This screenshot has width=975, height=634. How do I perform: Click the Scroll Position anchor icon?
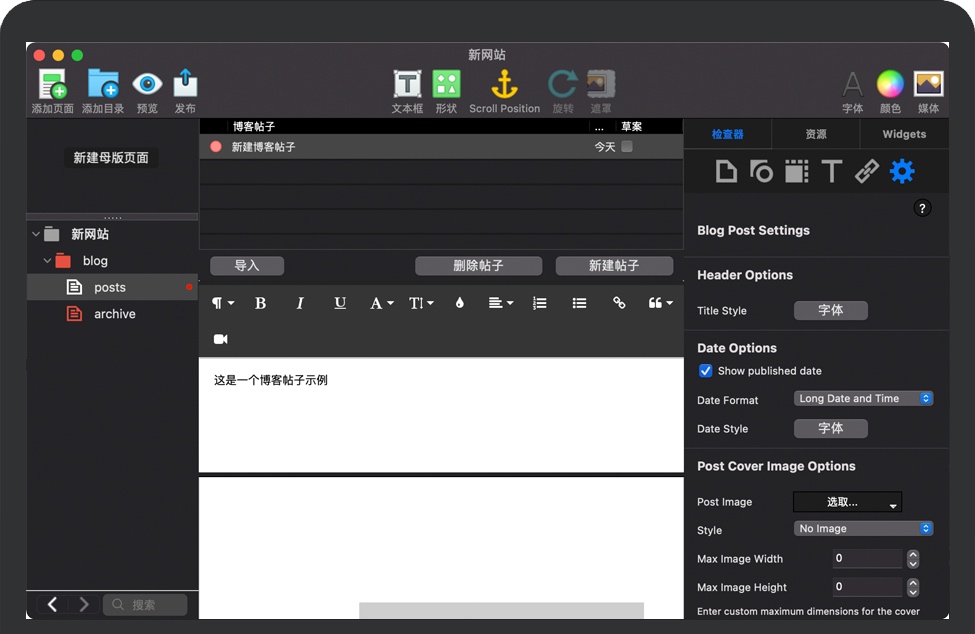pyautogui.click(x=504, y=85)
